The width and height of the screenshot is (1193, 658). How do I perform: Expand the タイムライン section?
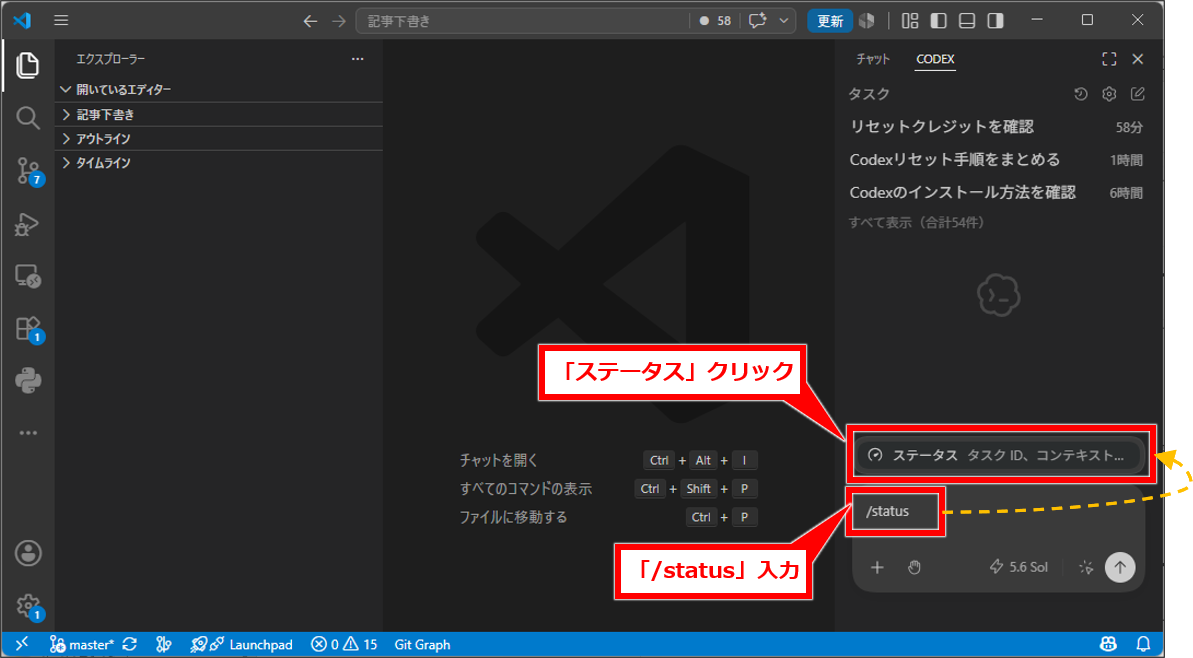pos(219,163)
